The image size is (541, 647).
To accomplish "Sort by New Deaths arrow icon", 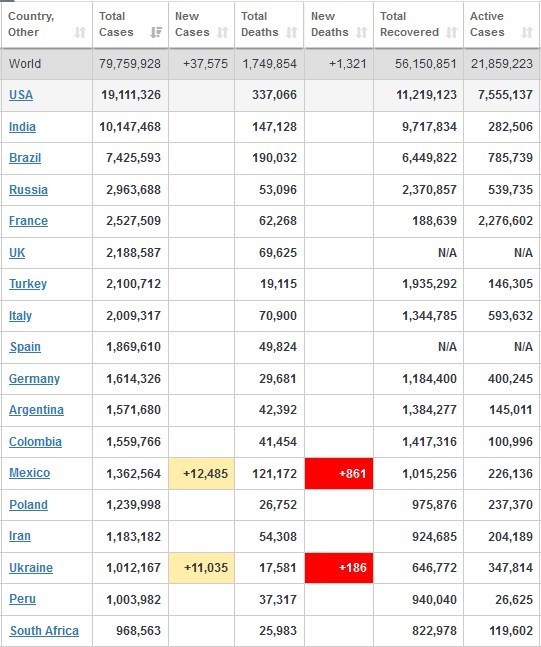I will 361,32.
